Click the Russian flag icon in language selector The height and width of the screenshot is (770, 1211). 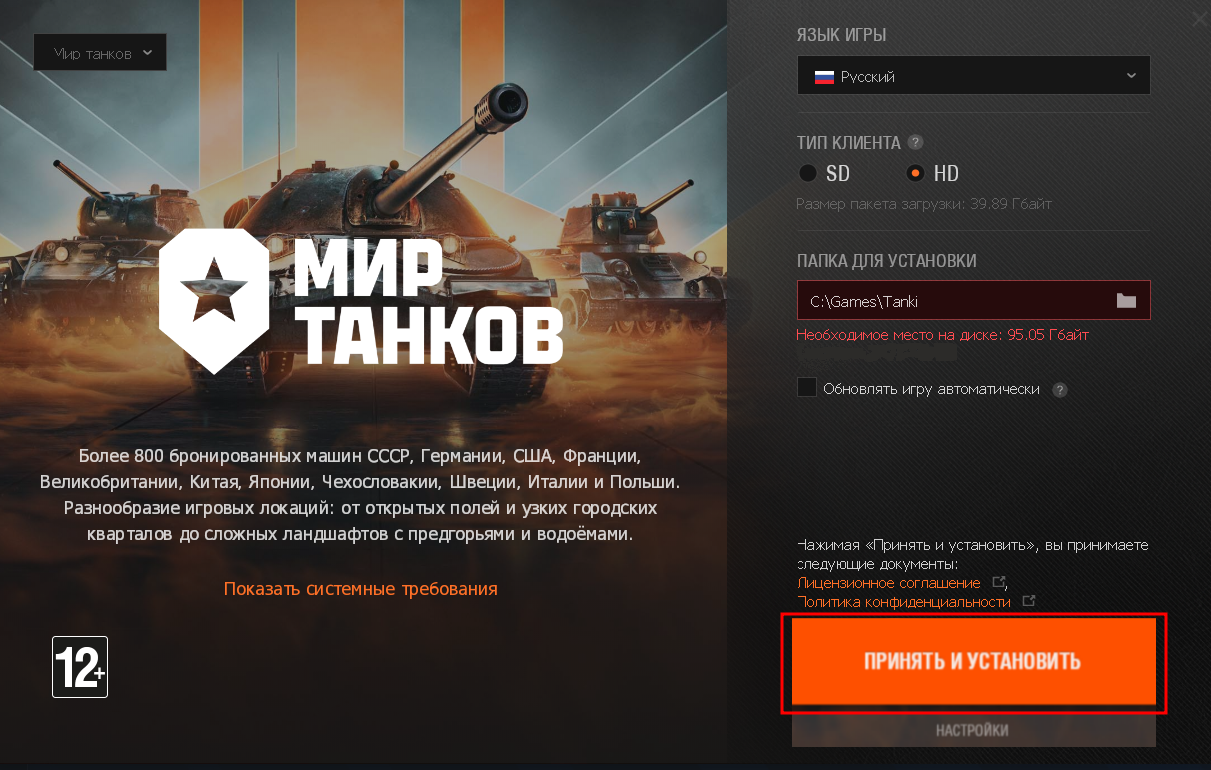click(x=824, y=76)
